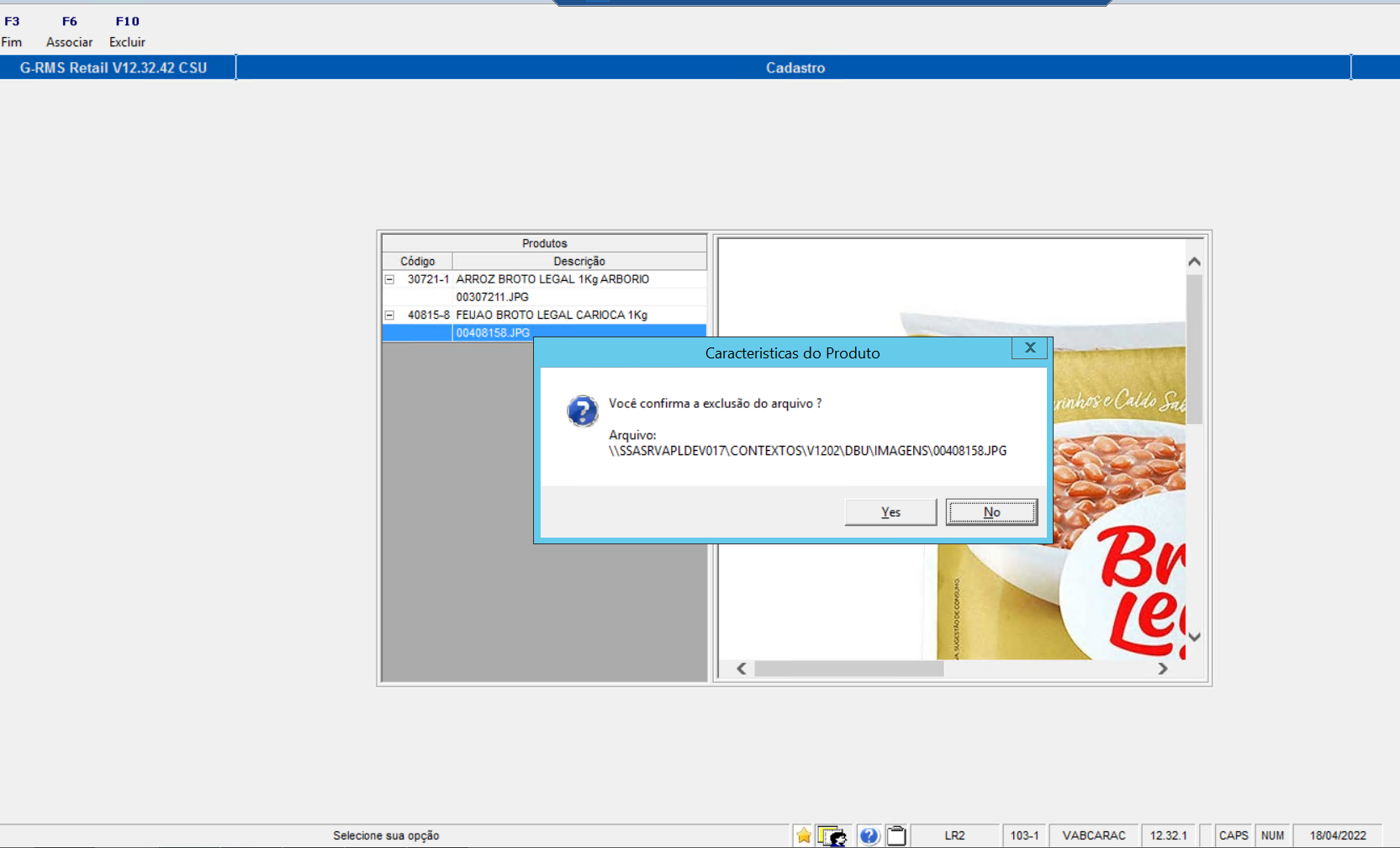Click down arrow of image vertical scrollbar
The height and width of the screenshot is (848, 1400).
(1194, 637)
